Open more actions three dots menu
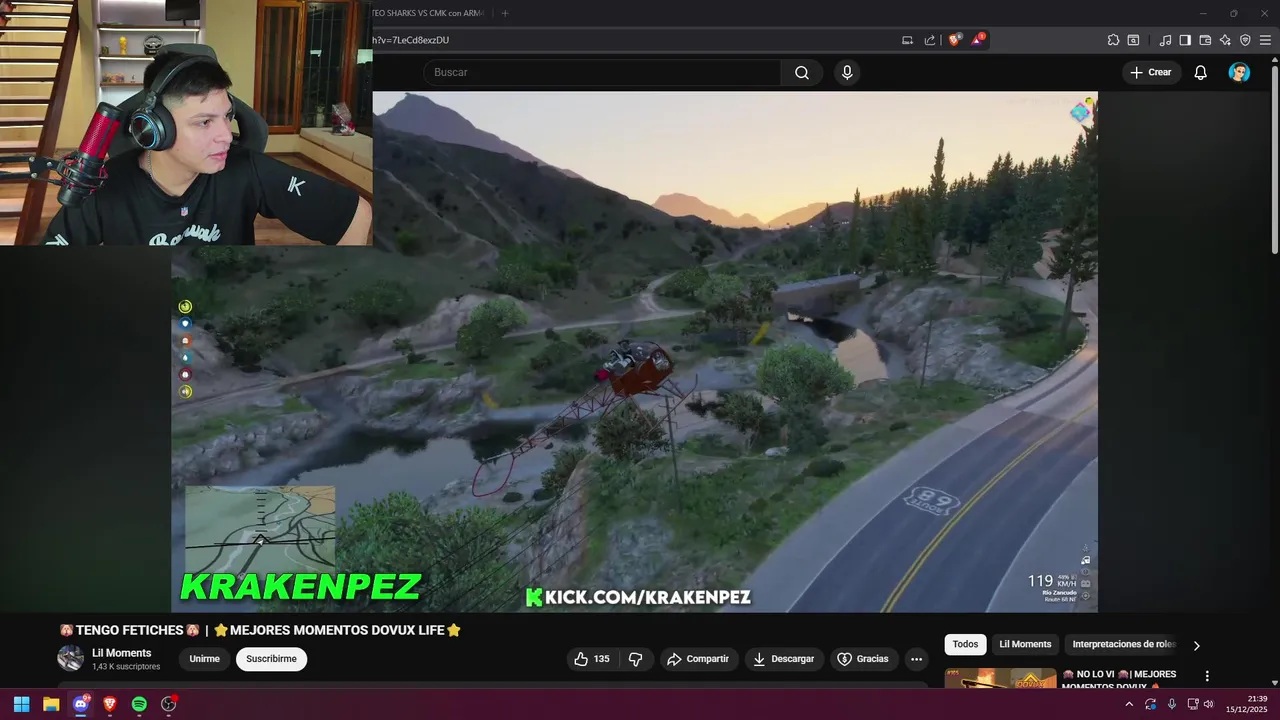The image size is (1280, 720). [x=916, y=659]
